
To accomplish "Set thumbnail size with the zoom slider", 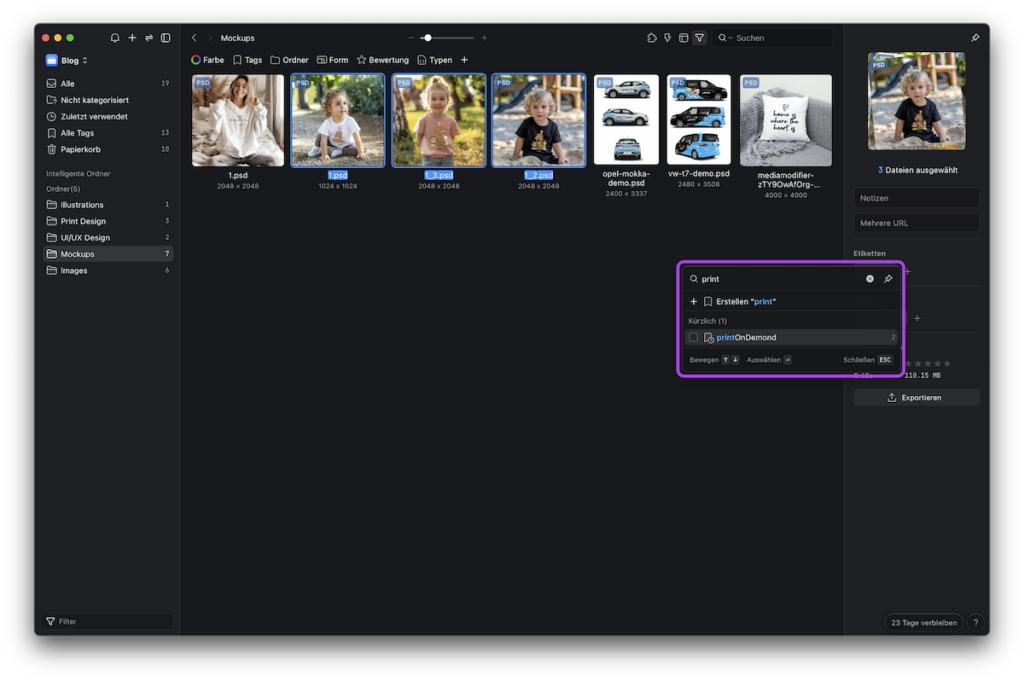I will coord(447,38).
